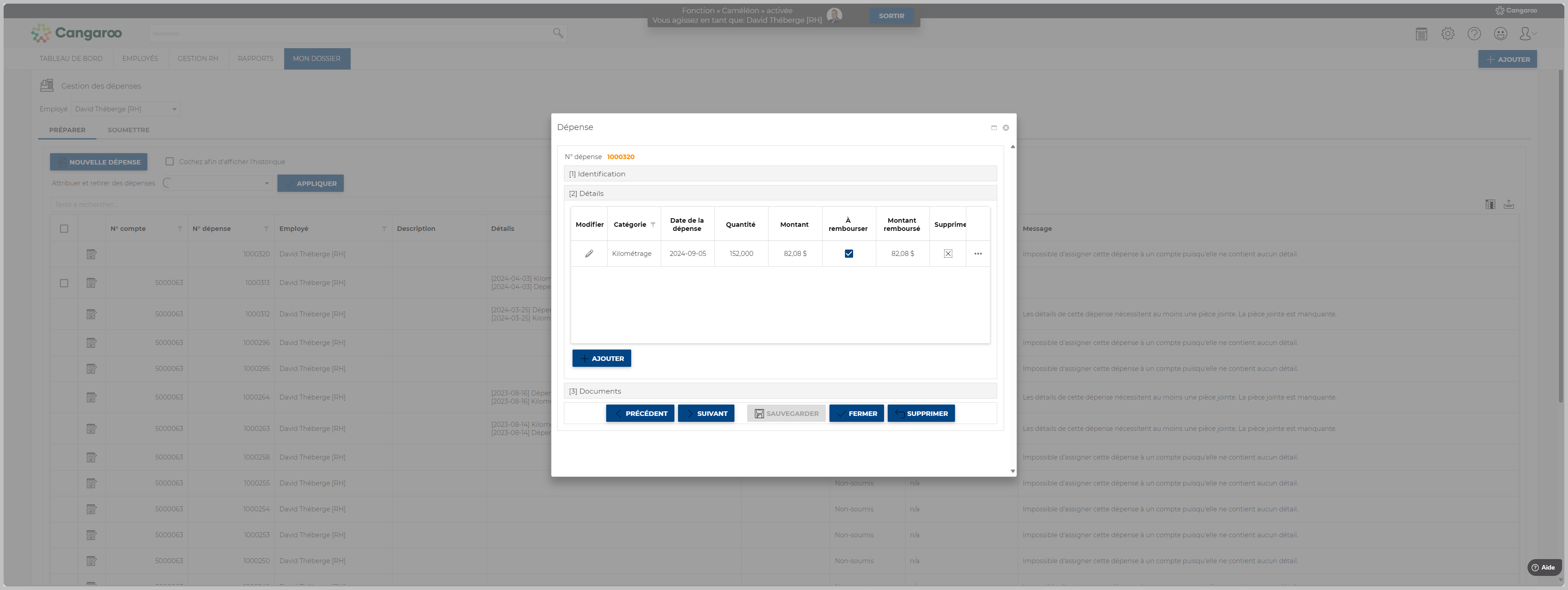Viewport: 1568px width, 590px height.
Task: Open the calendar icon in top header
Action: pyautogui.click(x=1421, y=34)
